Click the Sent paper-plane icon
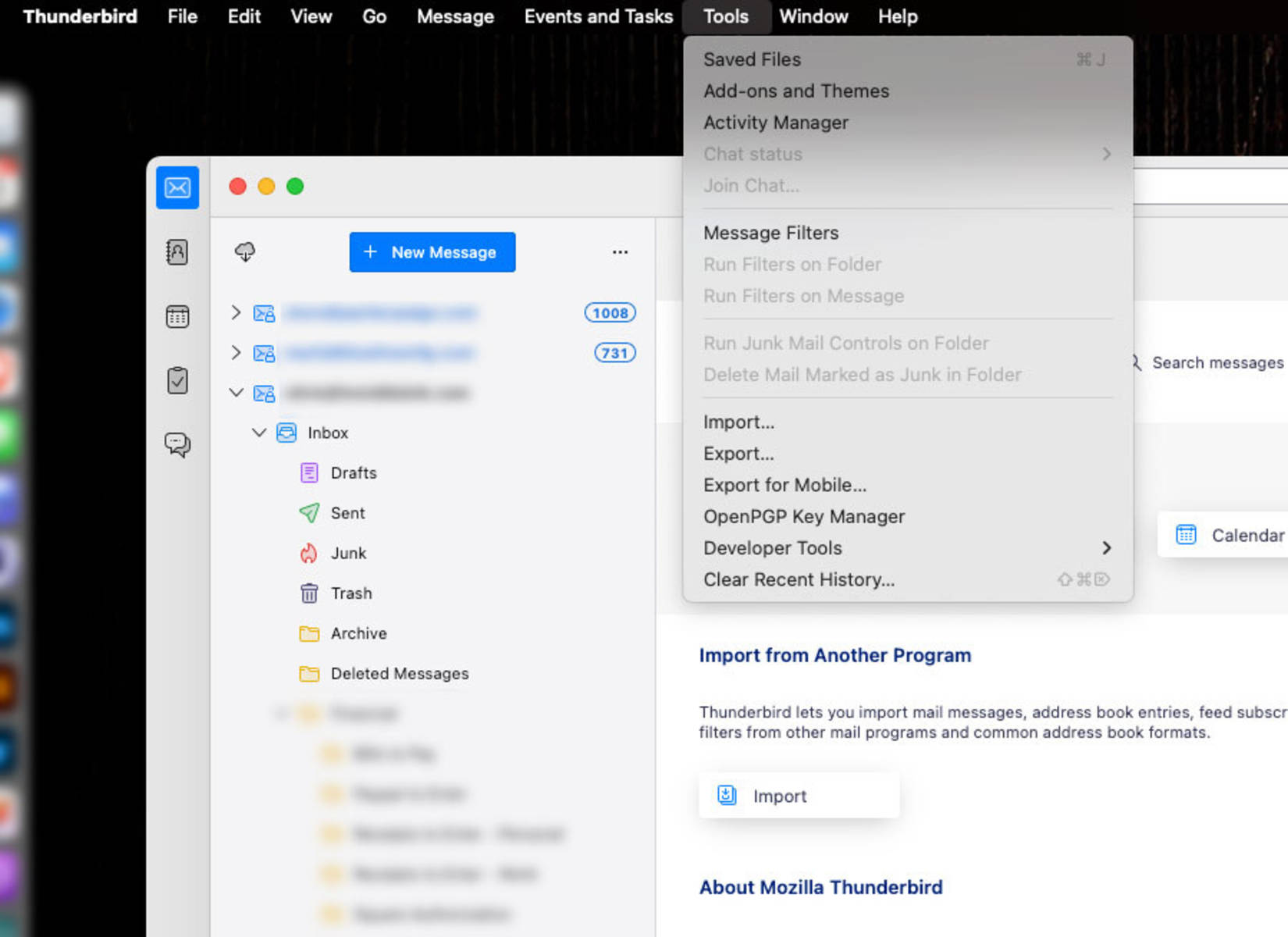The width and height of the screenshot is (1288, 937). (309, 513)
